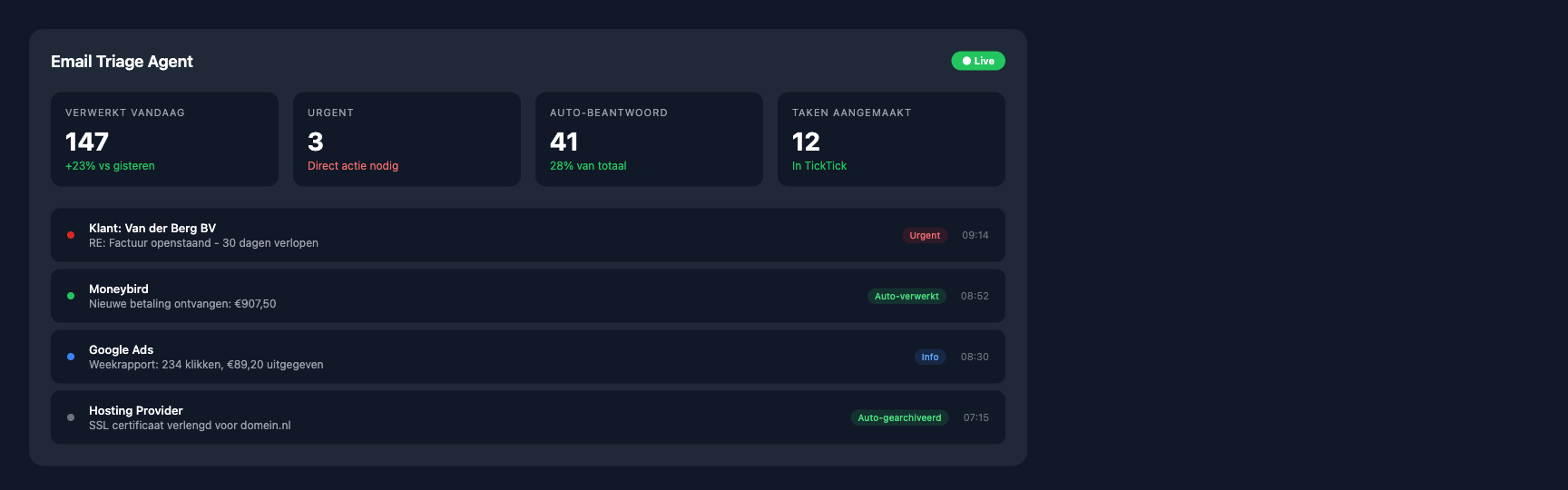Open the Google Ads Weekrapport email
The image size is (1568, 490).
pyautogui.click(x=206, y=365)
